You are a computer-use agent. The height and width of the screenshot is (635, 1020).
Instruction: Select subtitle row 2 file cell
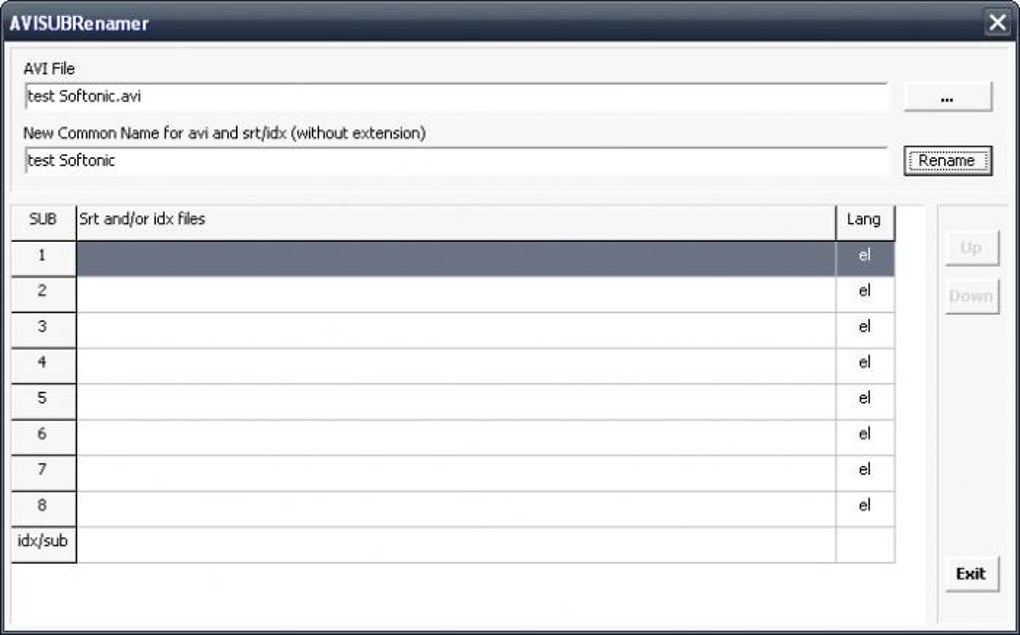point(456,292)
